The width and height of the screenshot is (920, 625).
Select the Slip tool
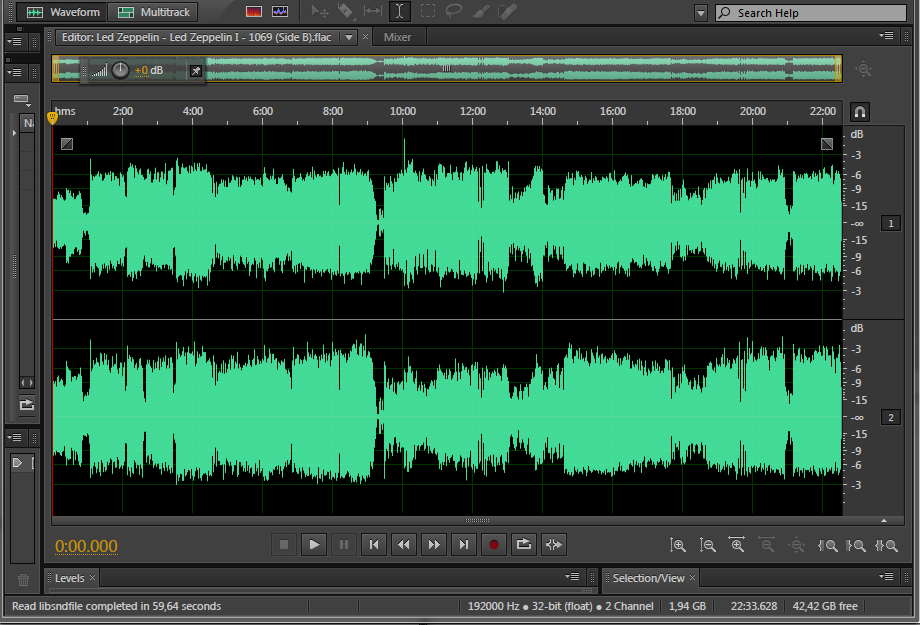[373, 11]
